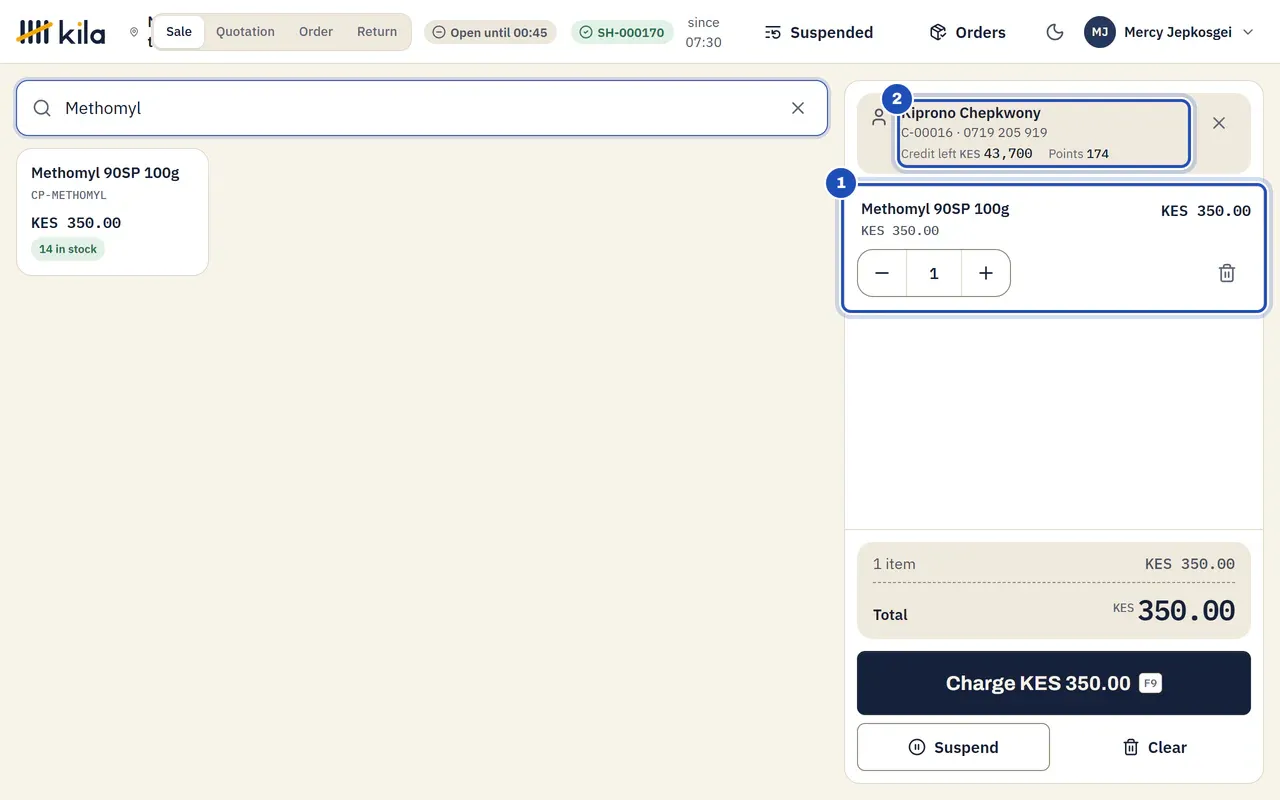1280x800 pixels.
Task: Focus the product search field
Action: pyautogui.click(x=422, y=108)
